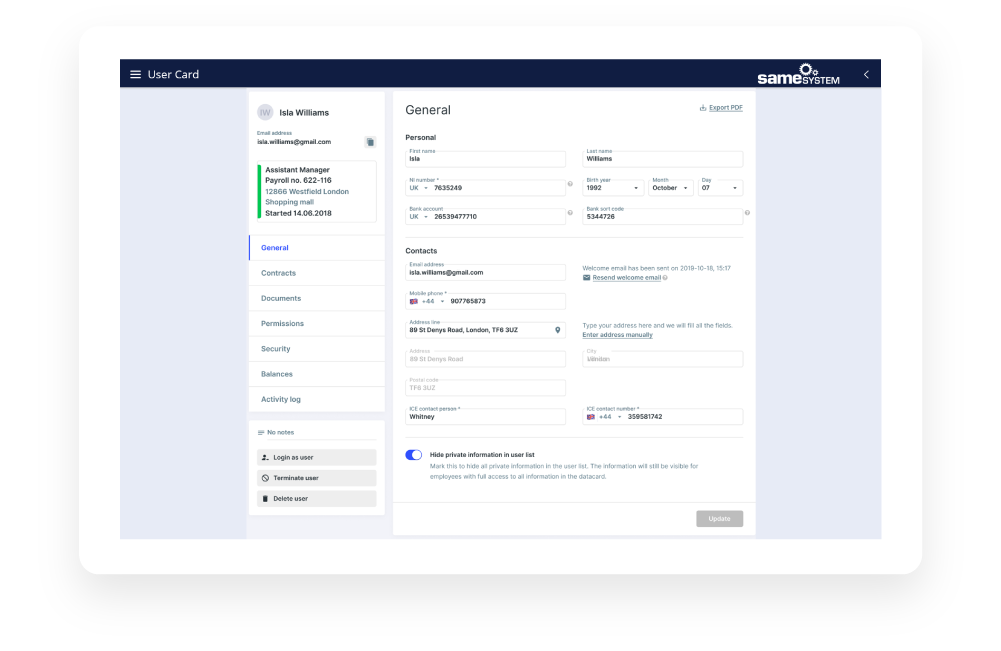Open the +44 code dropdown for Mobile phone

pos(427,301)
